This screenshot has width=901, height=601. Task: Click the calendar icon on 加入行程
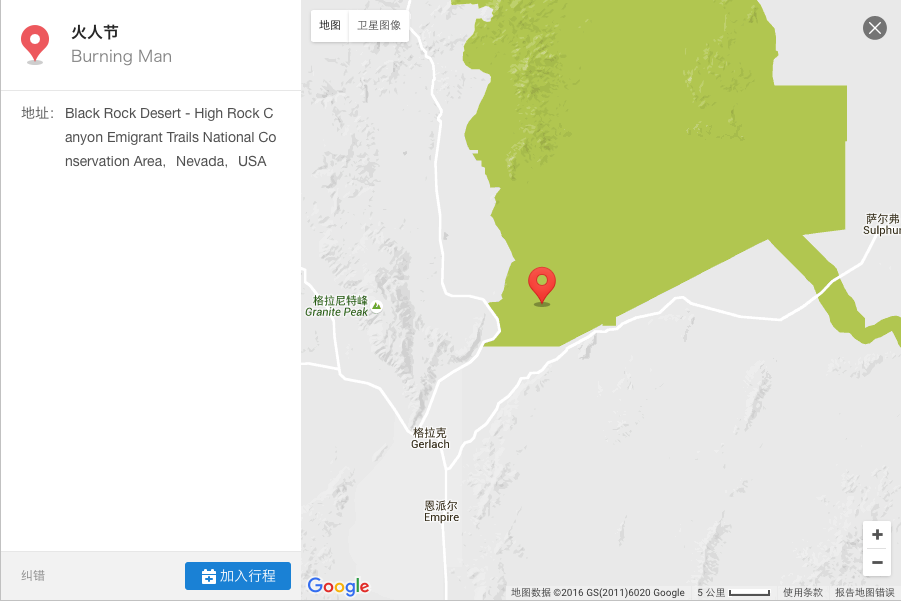tap(209, 576)
